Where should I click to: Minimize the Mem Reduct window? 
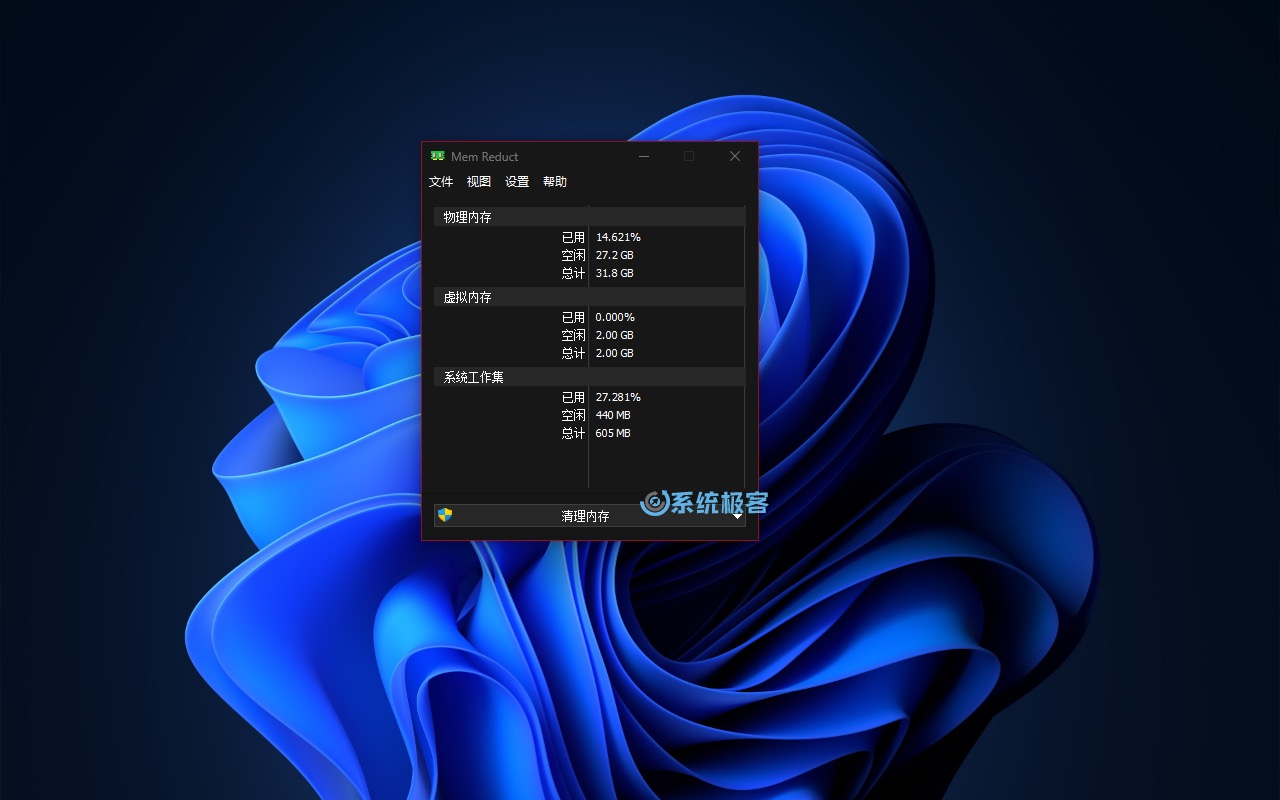coord(644,156)
